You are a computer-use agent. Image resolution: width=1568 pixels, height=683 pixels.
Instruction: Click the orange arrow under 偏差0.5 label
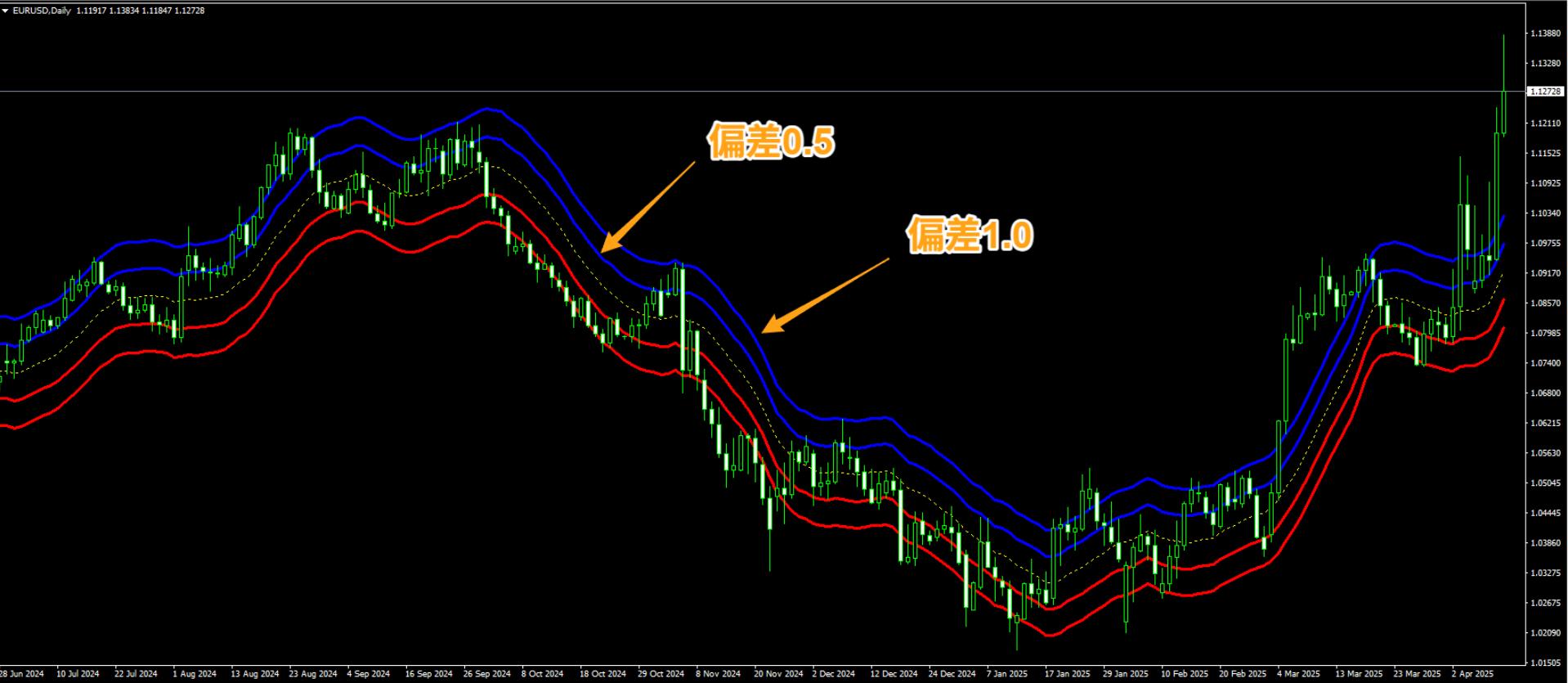pyautogui.click(x=647, y=206)
